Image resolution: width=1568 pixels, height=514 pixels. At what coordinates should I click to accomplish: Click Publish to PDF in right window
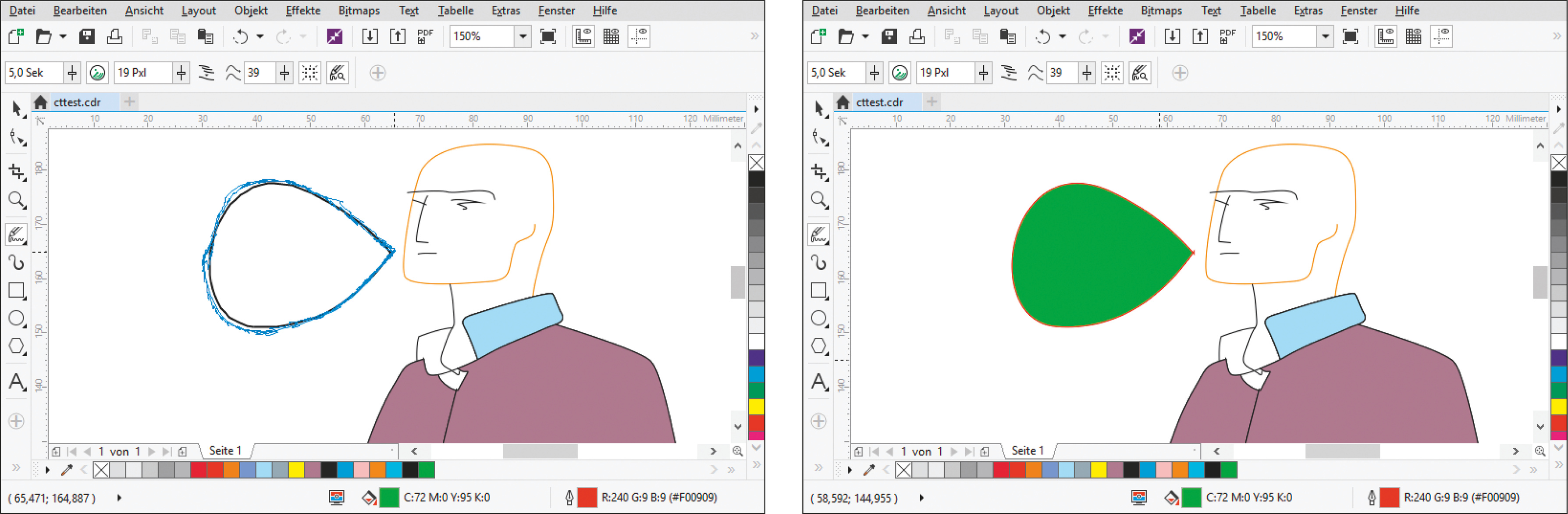[1227, 36]
